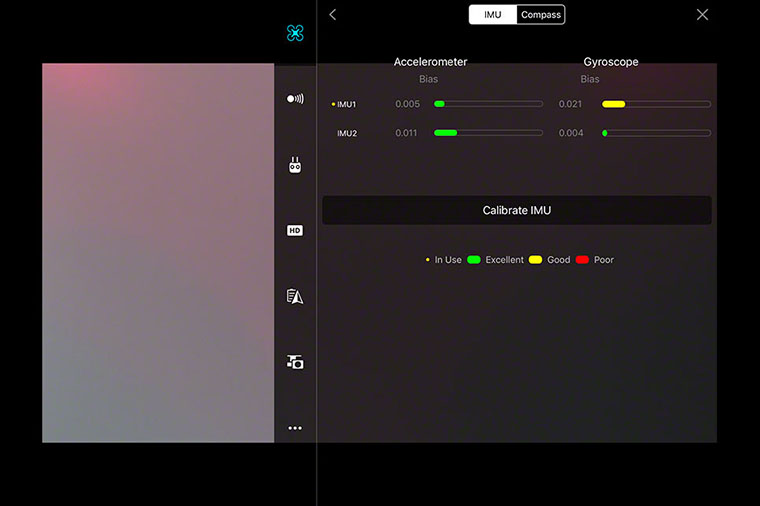Open HD image transmission settings
The image size is (760, 506).
295,230
